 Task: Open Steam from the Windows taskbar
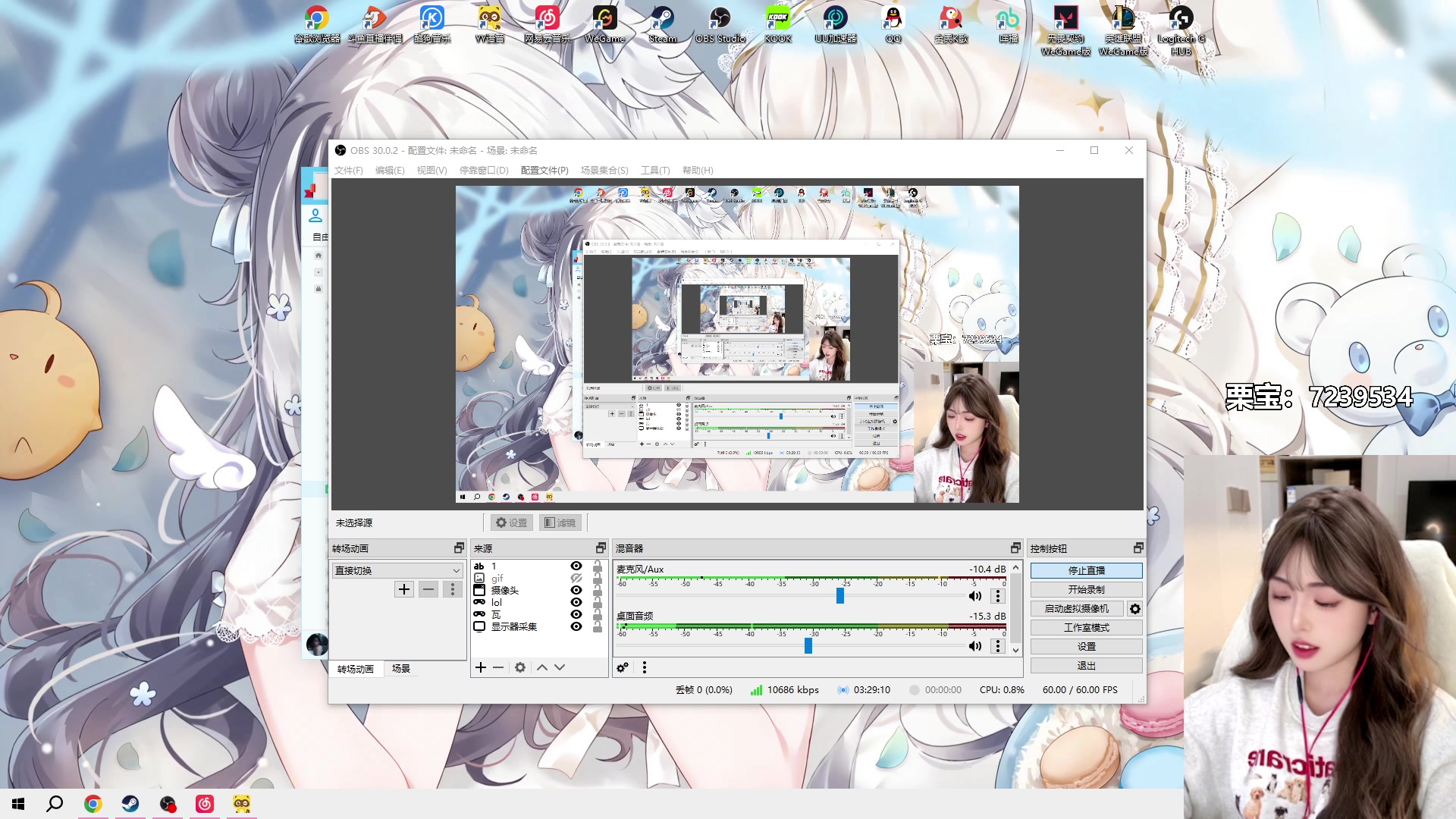(130, 804)
